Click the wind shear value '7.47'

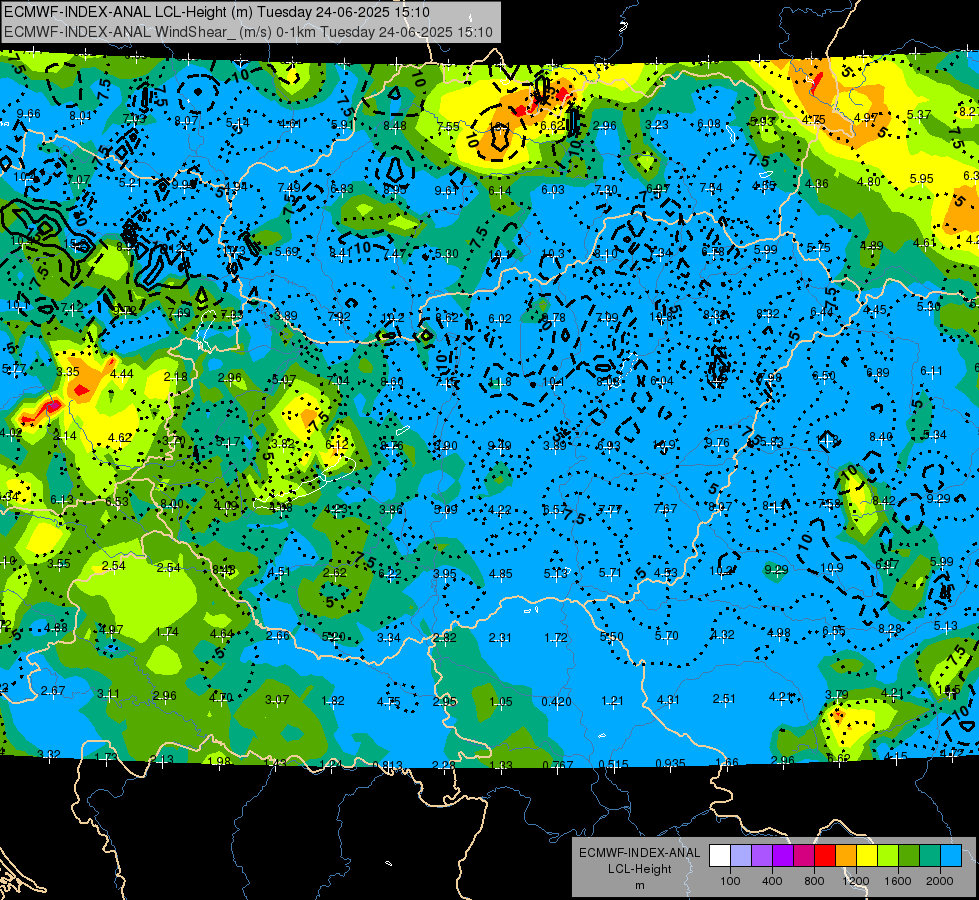point(395,254)
